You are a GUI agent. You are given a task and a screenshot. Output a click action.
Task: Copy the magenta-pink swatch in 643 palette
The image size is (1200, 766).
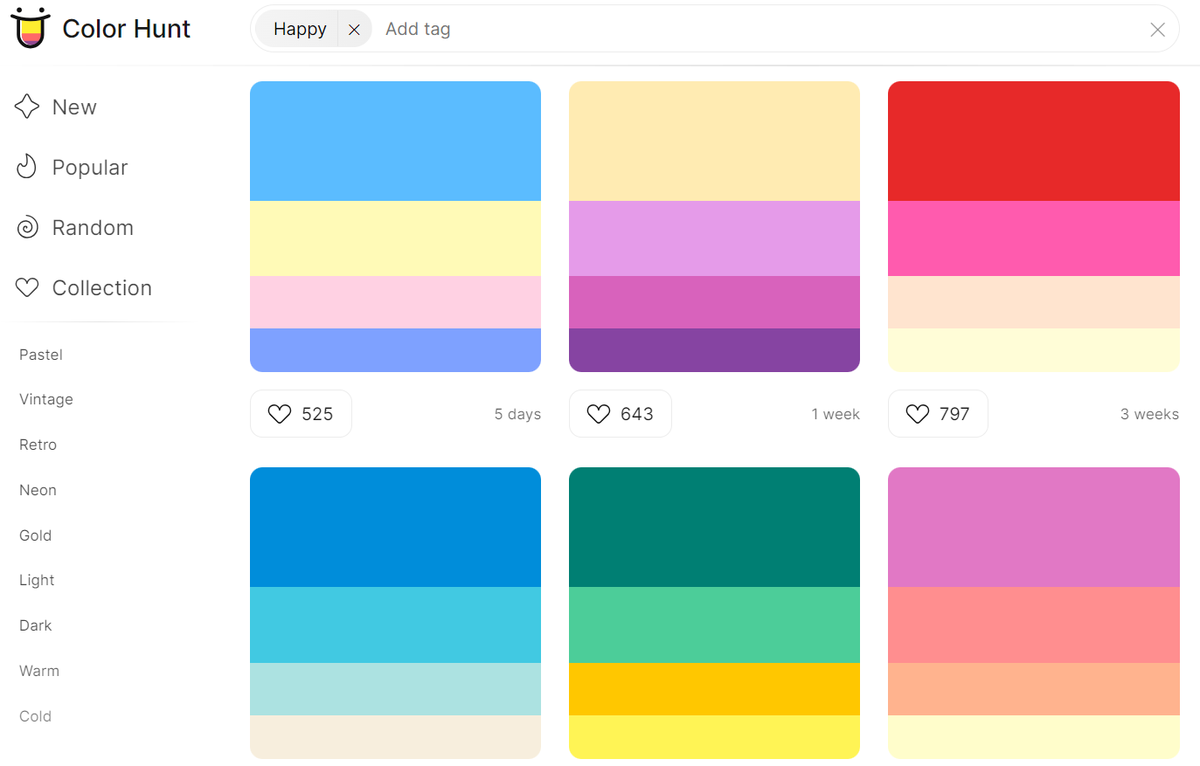click(714, 302)
